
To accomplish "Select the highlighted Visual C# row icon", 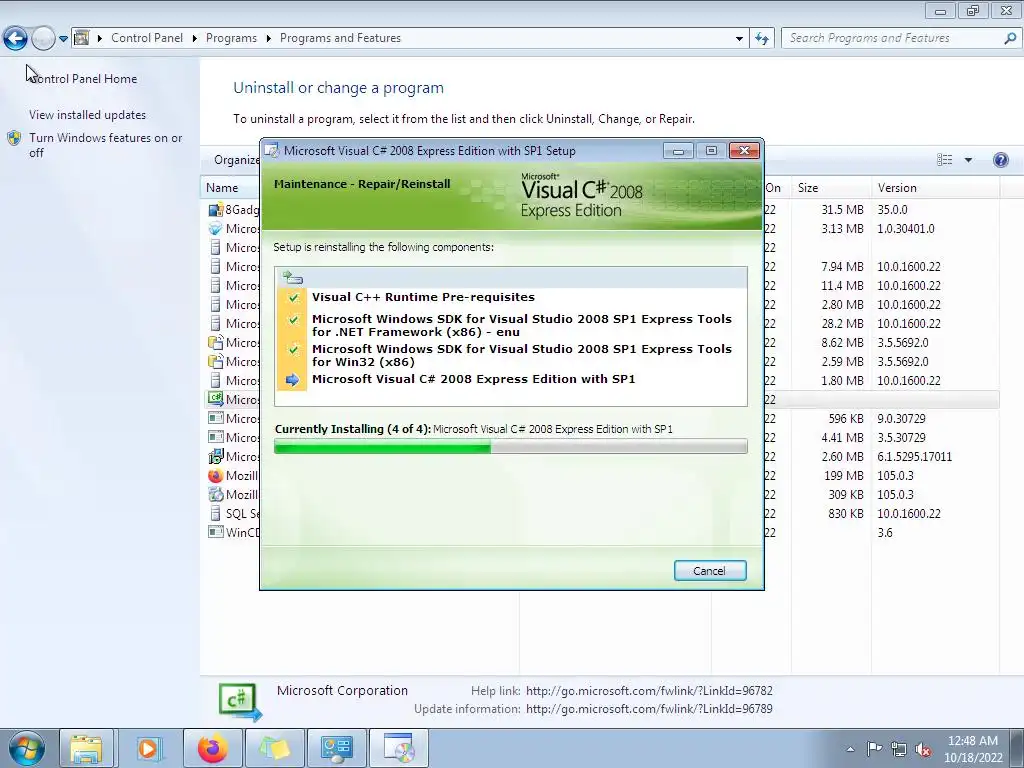I will coord(216,399).
